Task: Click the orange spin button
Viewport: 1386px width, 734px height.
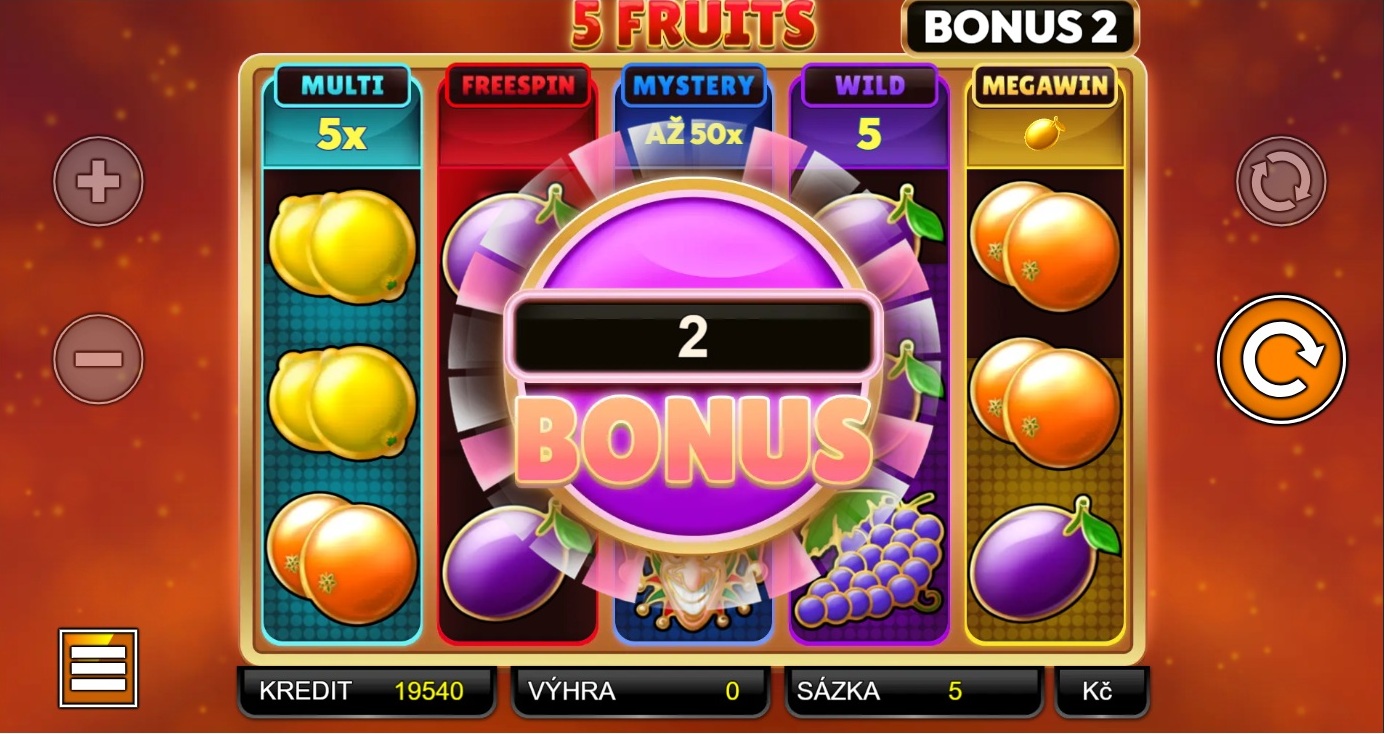Action: click(1281, 360)
